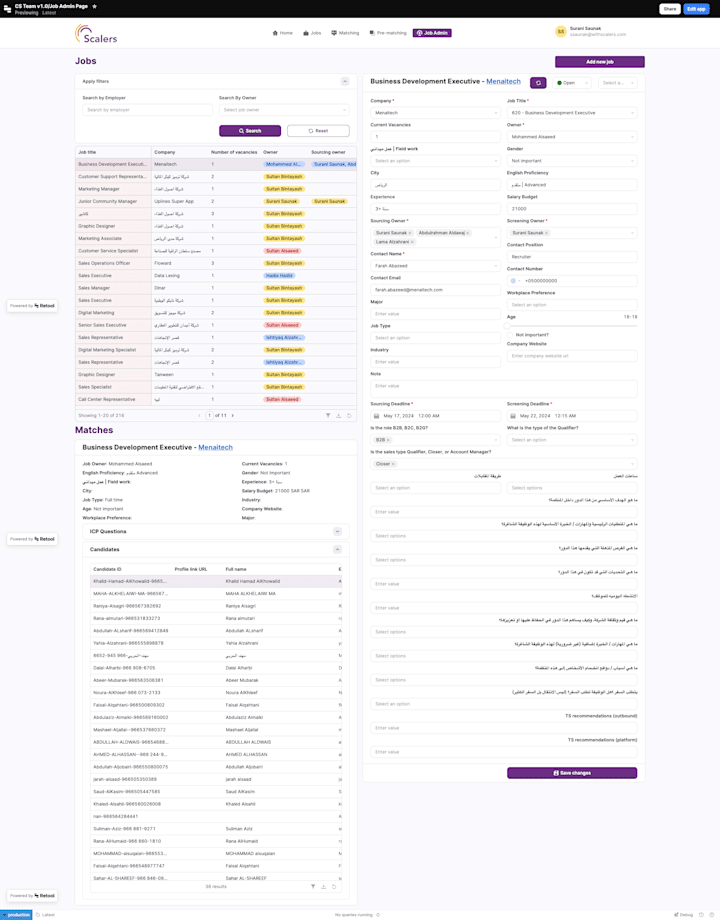Screen dimensions: 720x920
Task: Remove Lama Alzahrani tag from Sourcing Owner
Action: pyautogui.click(x=412, y=242)
